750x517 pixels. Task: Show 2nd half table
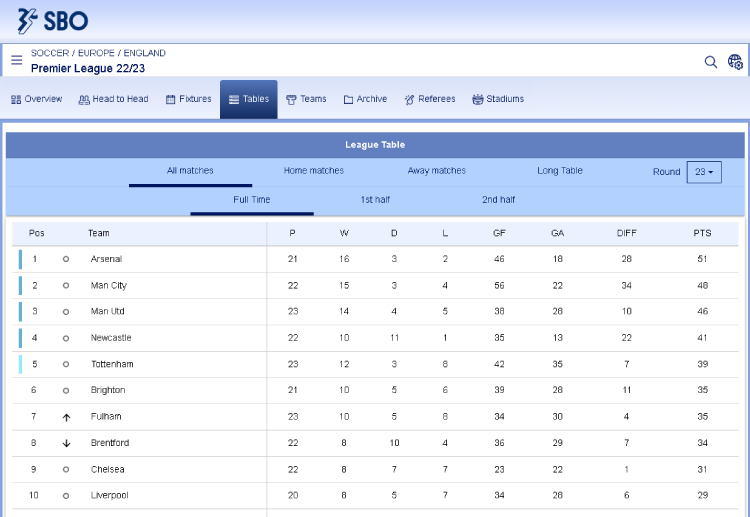(x=498, y=200)
